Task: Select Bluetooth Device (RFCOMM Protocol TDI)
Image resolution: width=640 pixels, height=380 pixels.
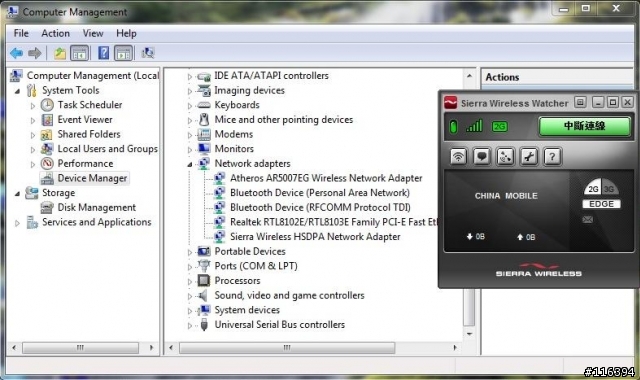Action: [320, 207]
